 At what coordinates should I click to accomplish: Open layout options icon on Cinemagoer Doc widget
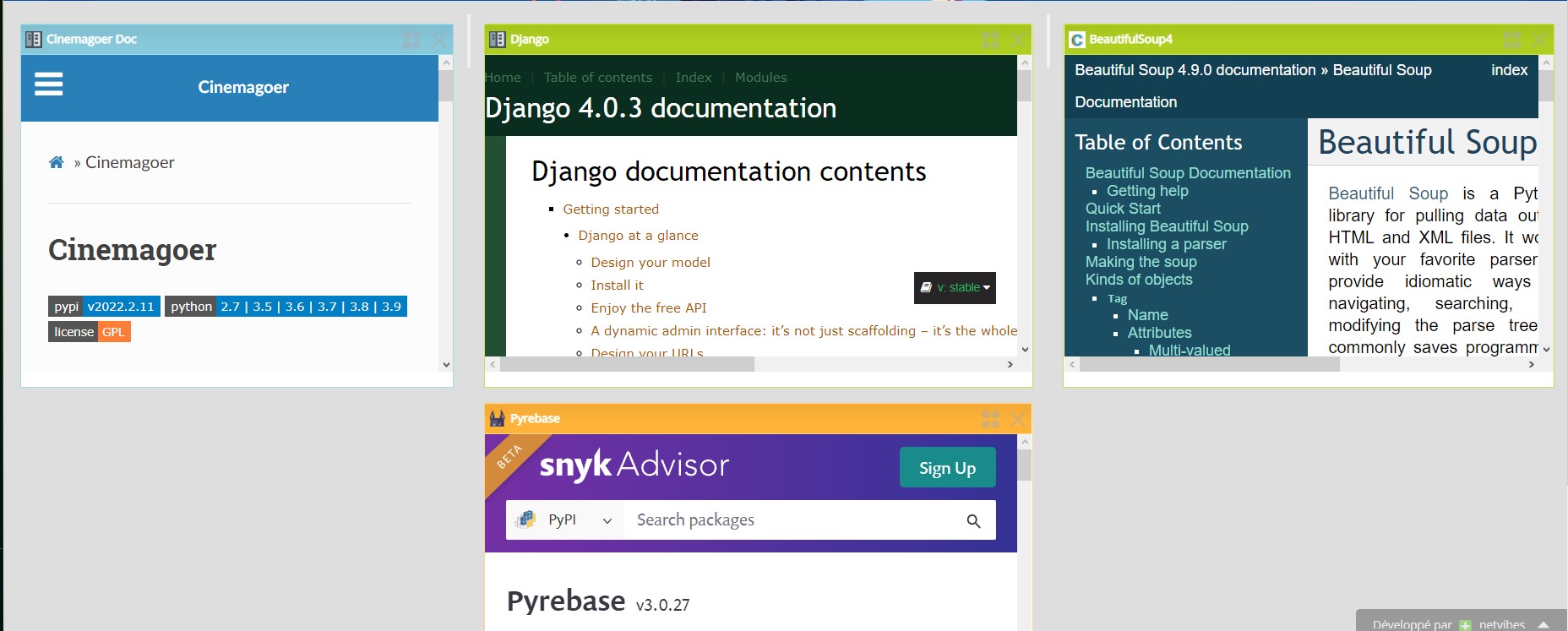click(411, 40)
